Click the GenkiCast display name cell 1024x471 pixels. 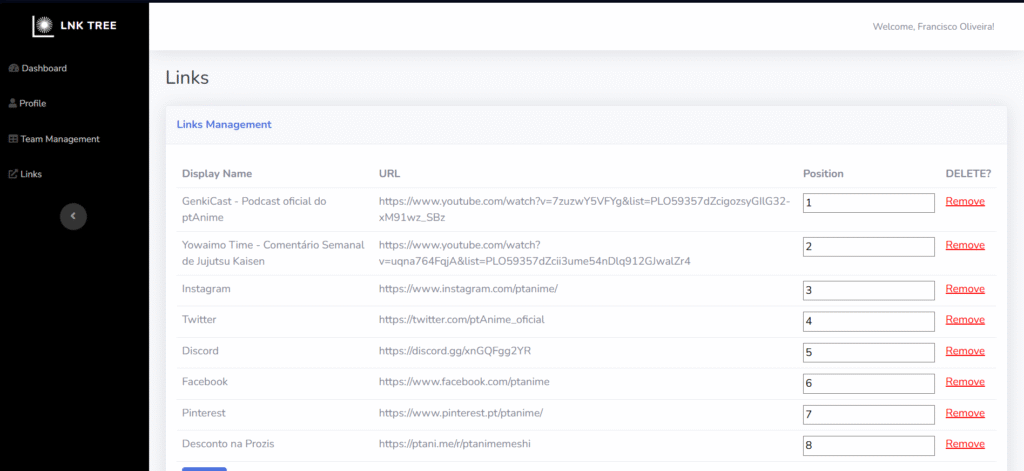pos(254,209)
